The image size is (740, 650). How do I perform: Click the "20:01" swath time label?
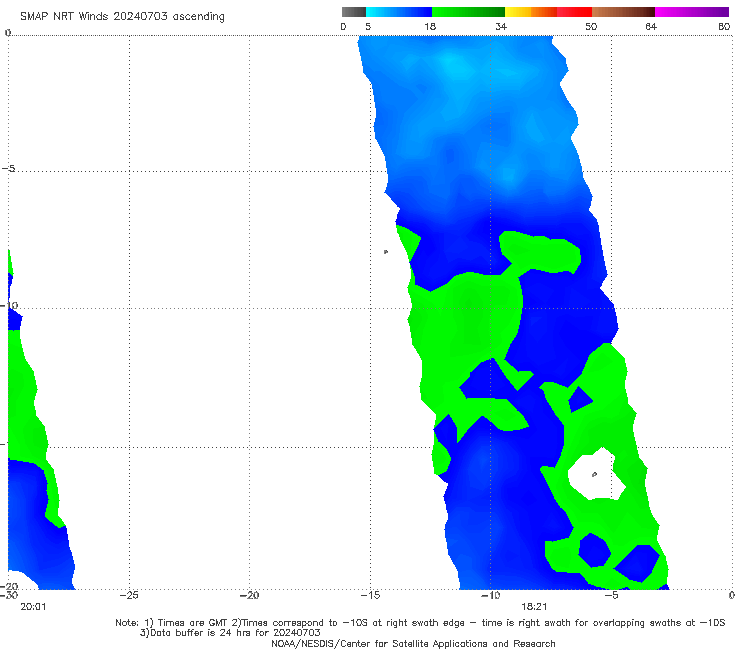(33, 607)
